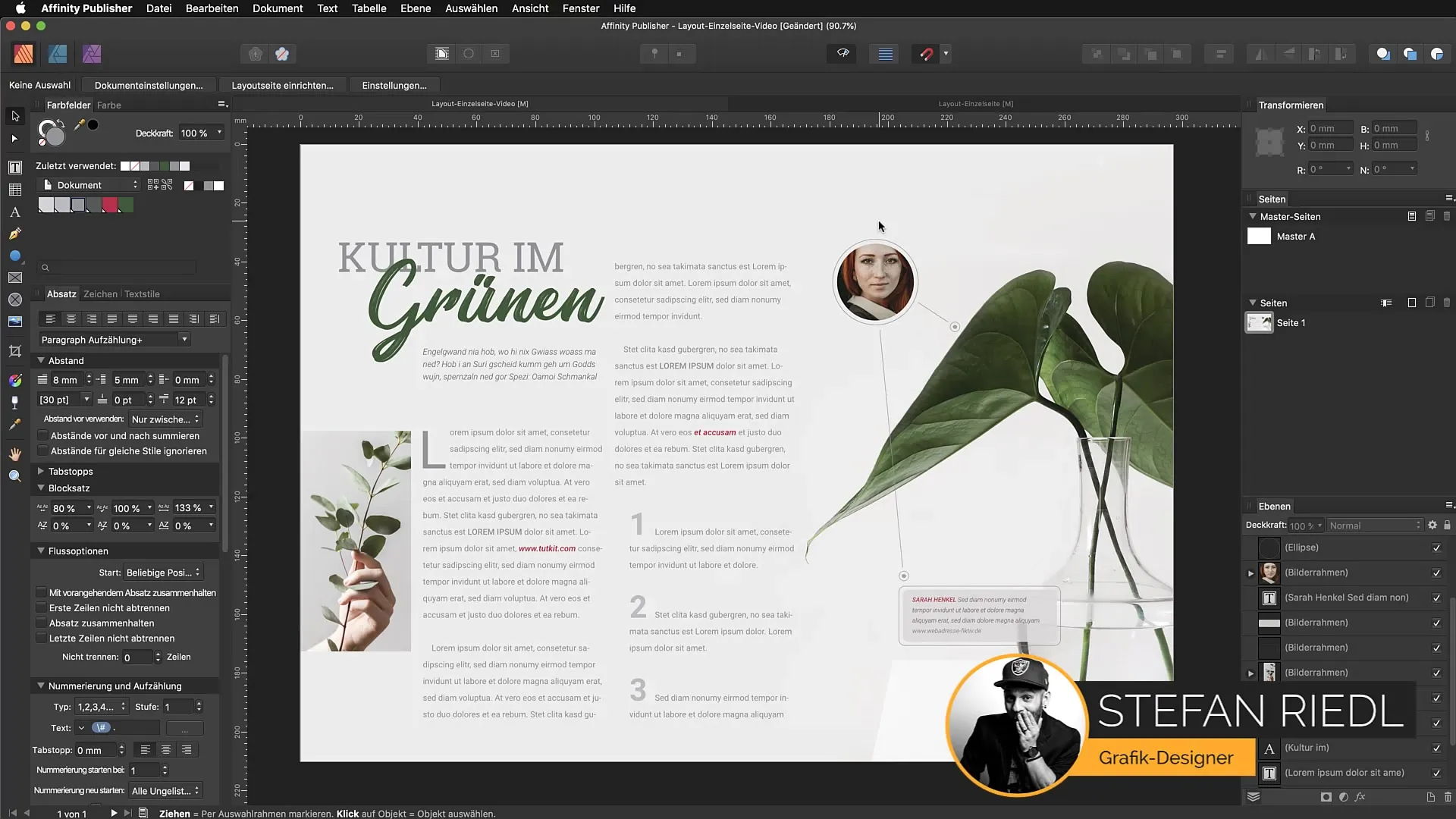This screenshot has width=1456, height=819.
Task: Enable Abstände für gleiche Stile ignorieren
Action: coord(42,451)
